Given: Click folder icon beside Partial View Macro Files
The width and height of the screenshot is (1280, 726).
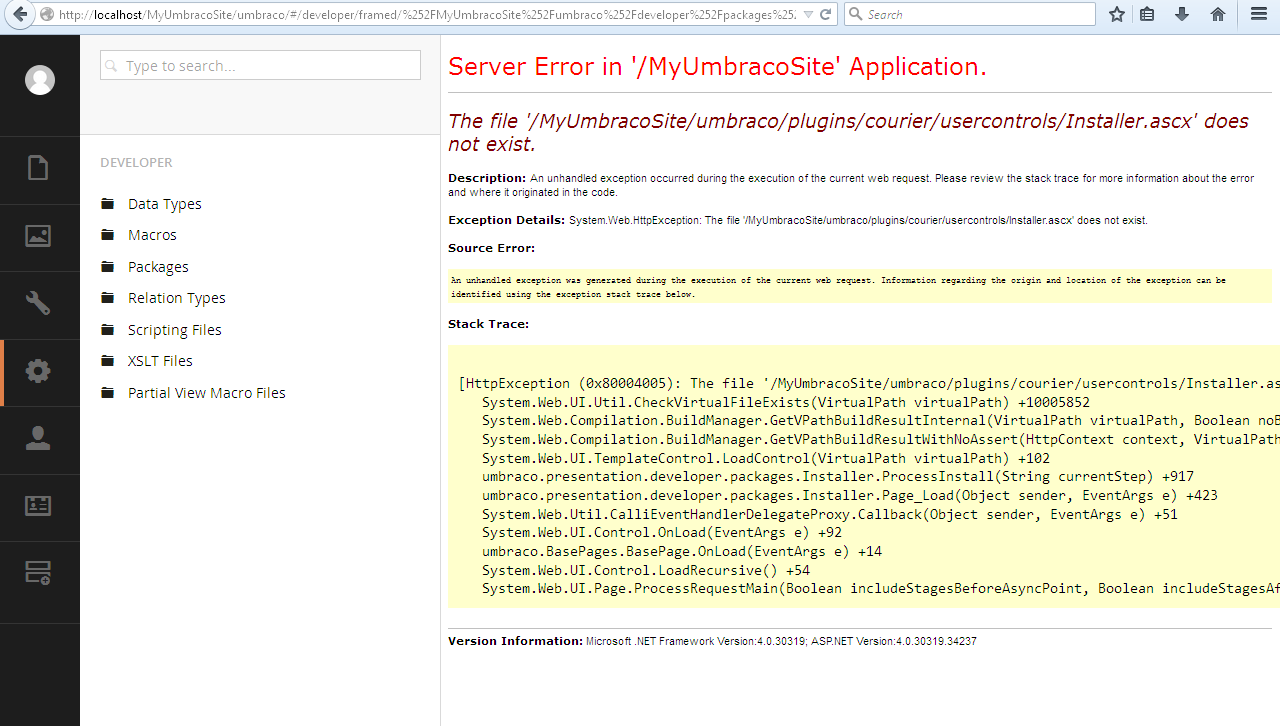Looking at the screenshot, I should click(x=108, y=393).
